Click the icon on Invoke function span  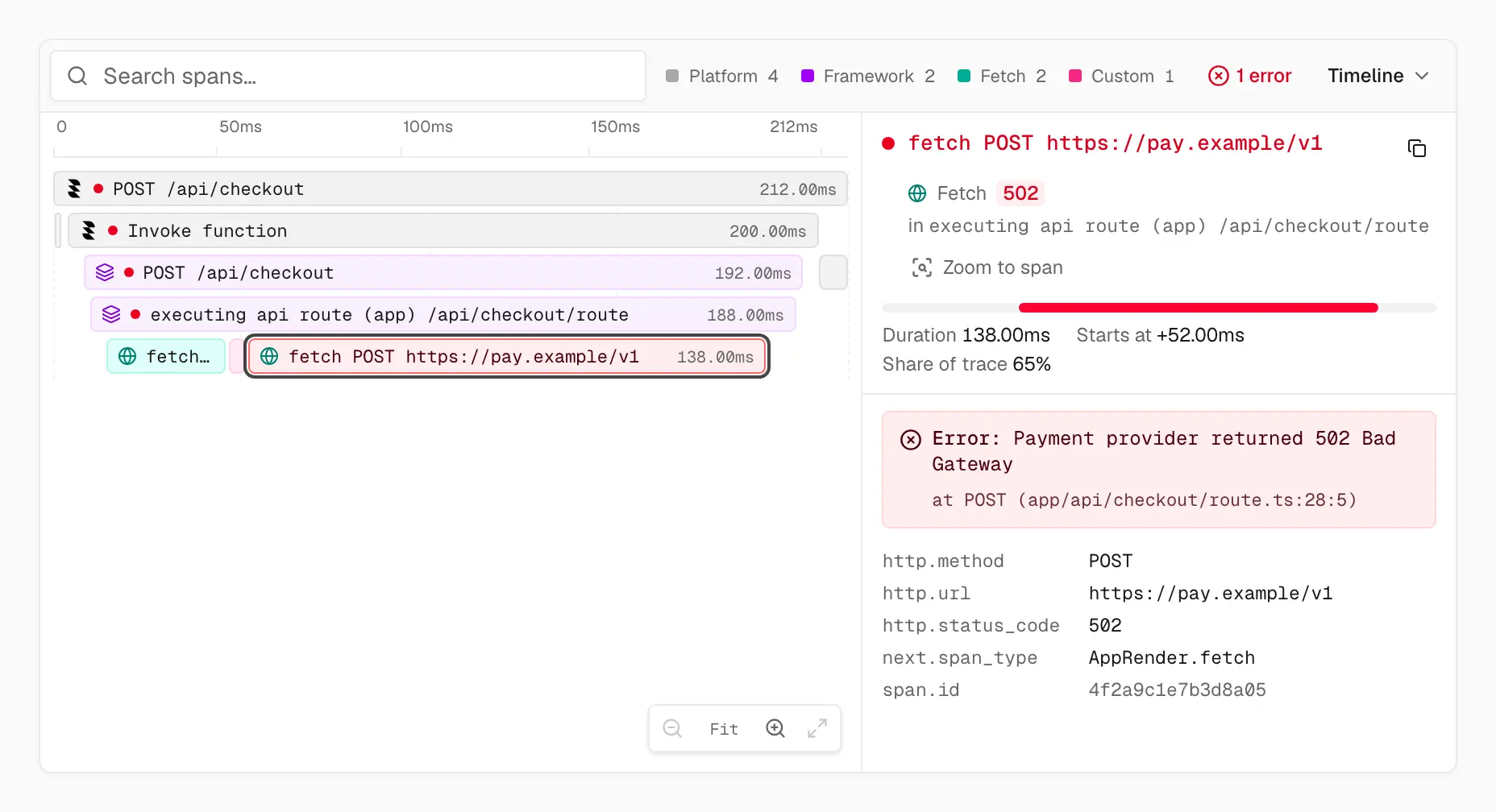pyautogui.click(x=89, y=230)
